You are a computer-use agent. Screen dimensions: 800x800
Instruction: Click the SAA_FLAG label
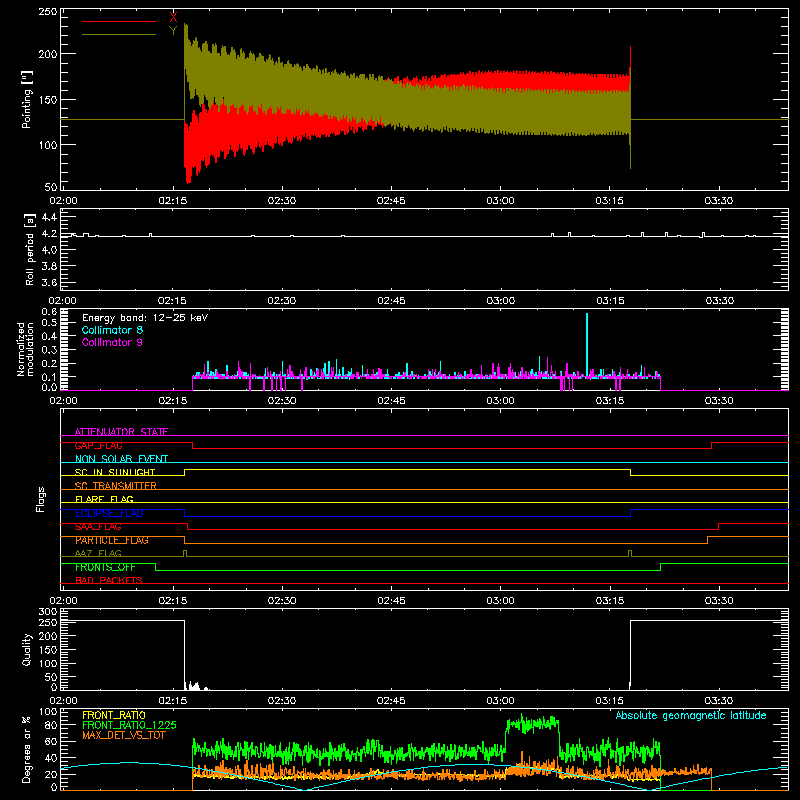[98, 527]
